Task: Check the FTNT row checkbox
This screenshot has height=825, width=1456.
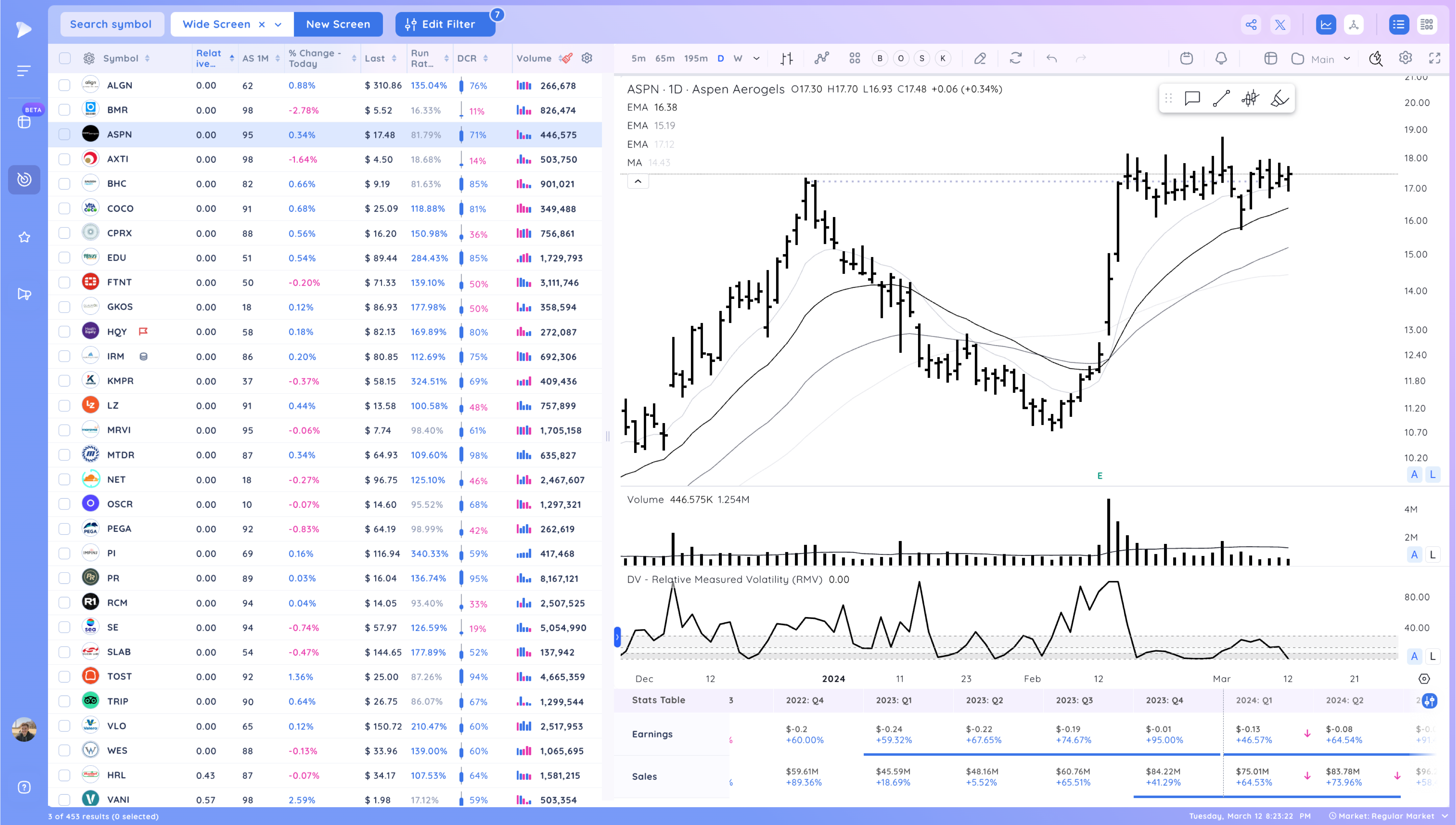Action: (64, 282)
